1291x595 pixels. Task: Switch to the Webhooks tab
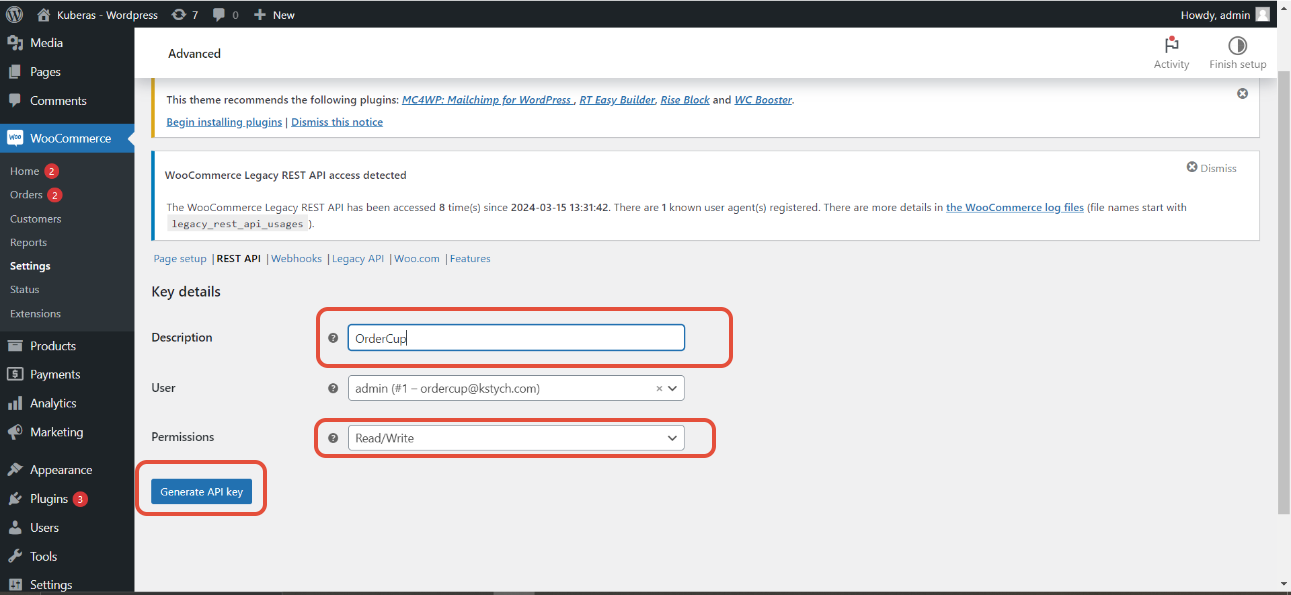(x=297, y=258)
